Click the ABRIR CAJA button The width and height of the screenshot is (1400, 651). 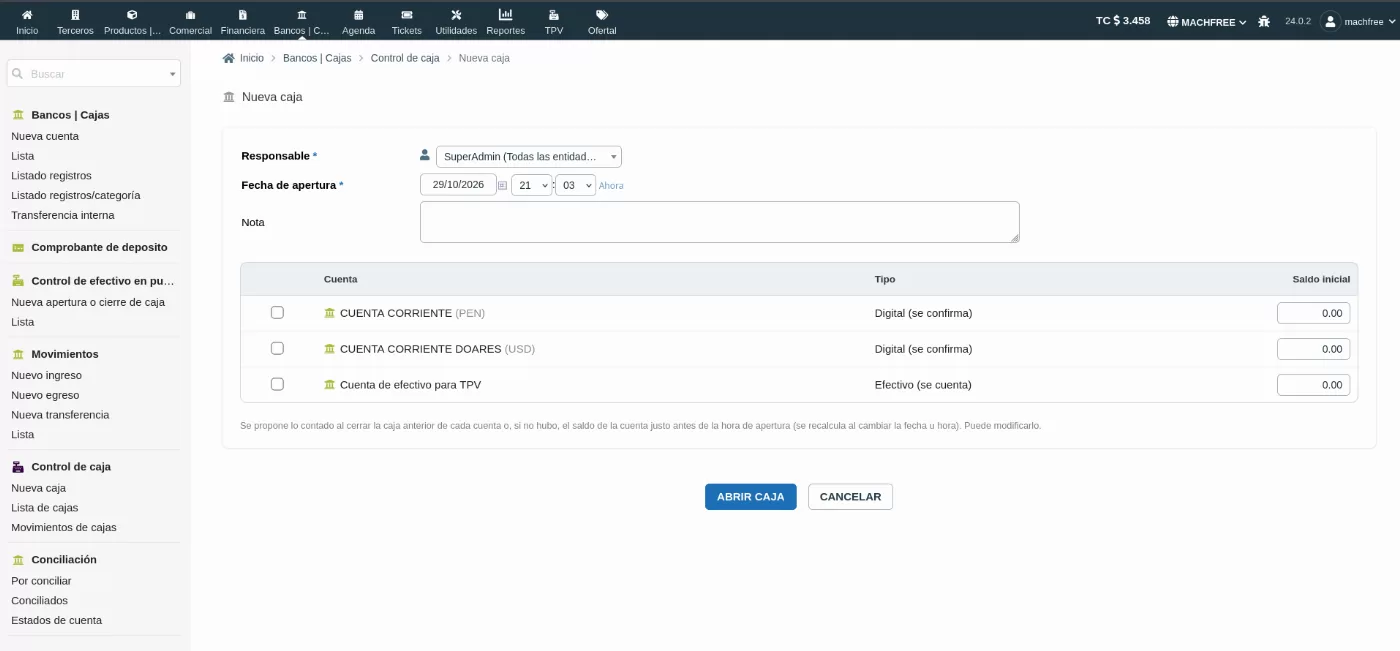751,497
